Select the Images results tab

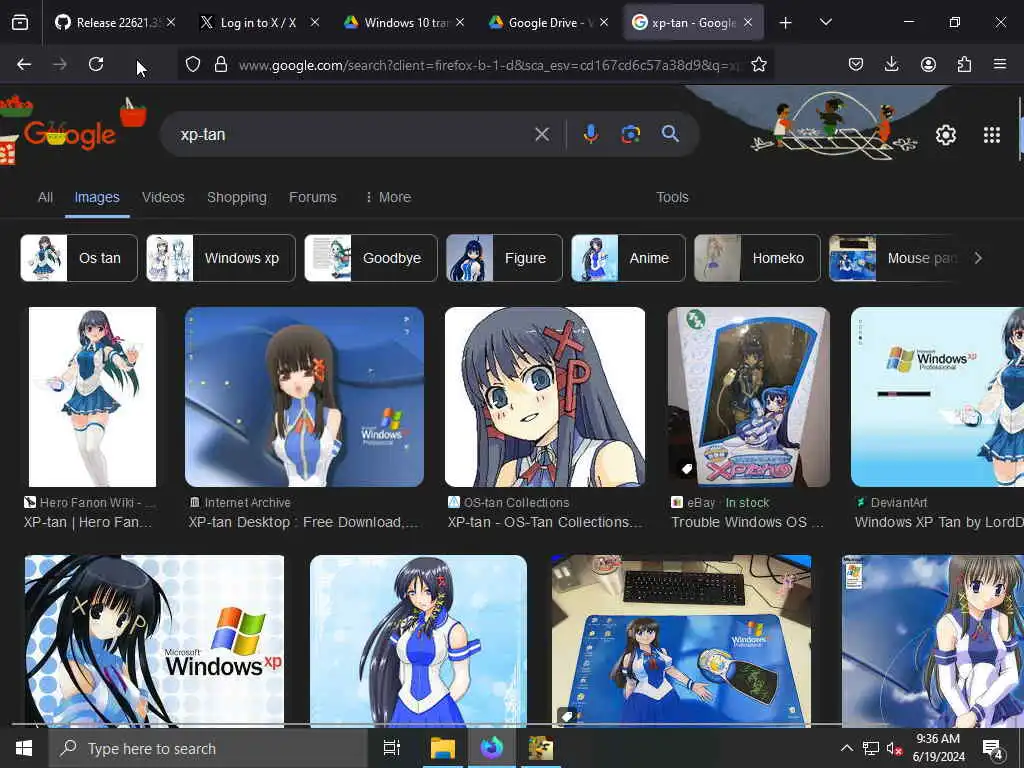tap(97, 197)
